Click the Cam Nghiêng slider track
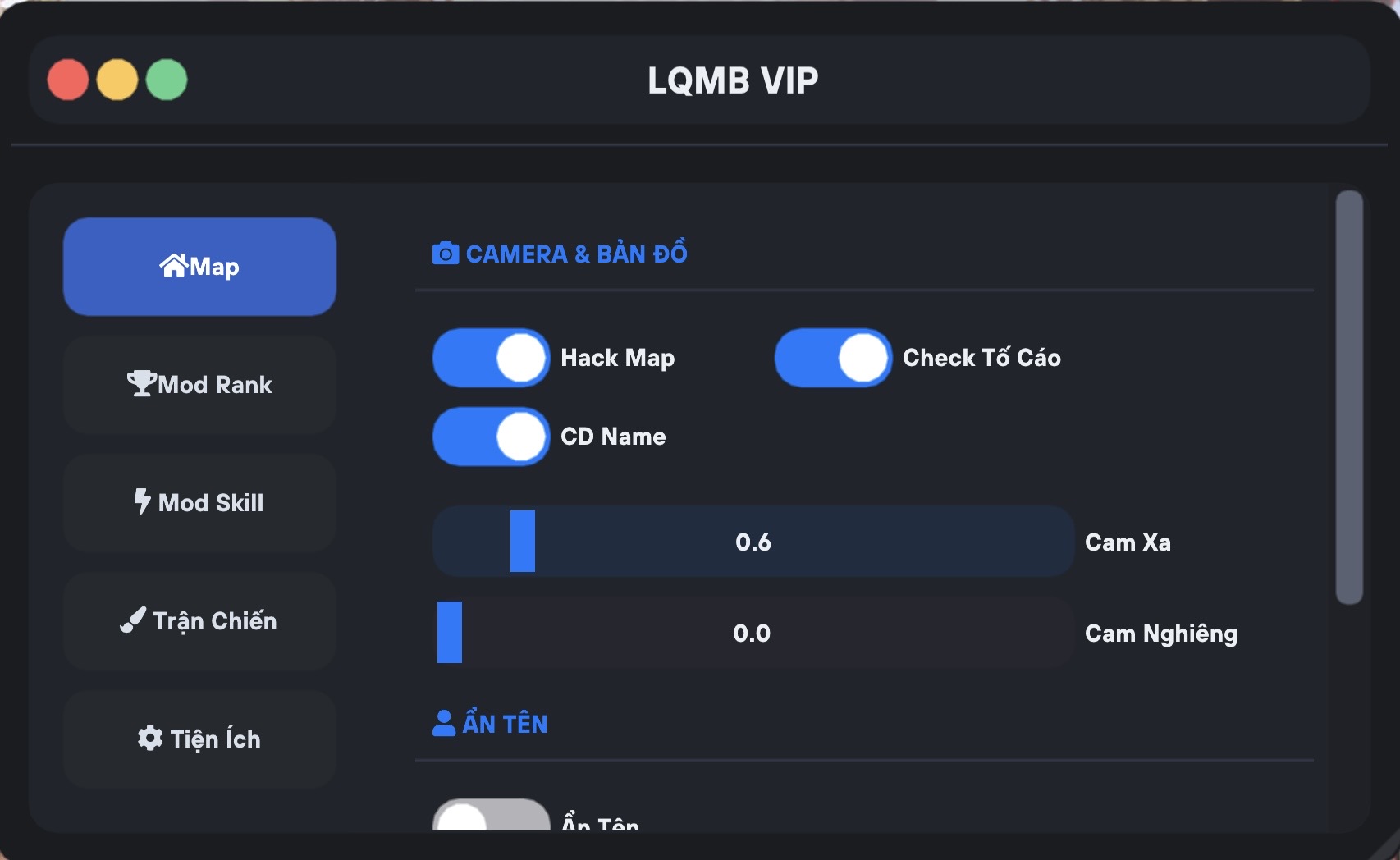The height and width of the screenshot is (860, 1400). (x=753, y=633)
